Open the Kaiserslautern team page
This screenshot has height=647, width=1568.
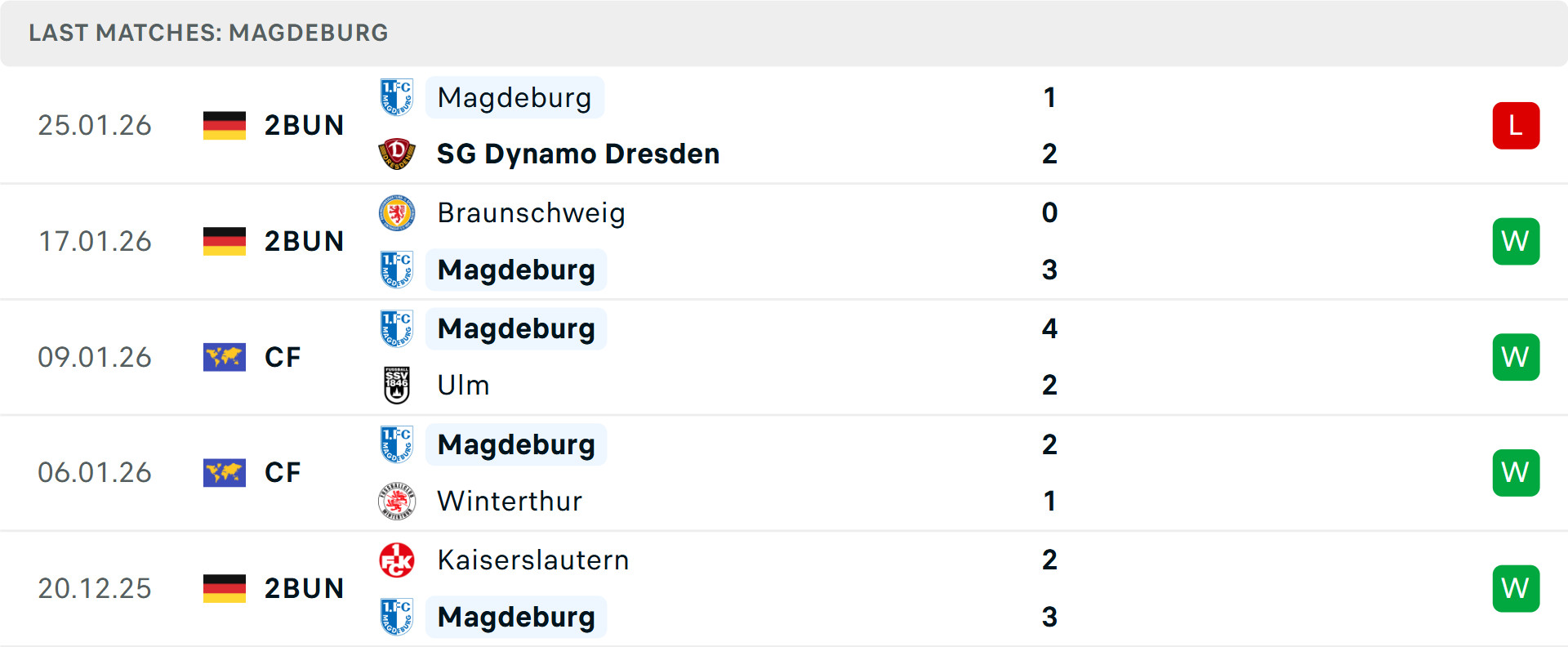(x=533, y=560)
